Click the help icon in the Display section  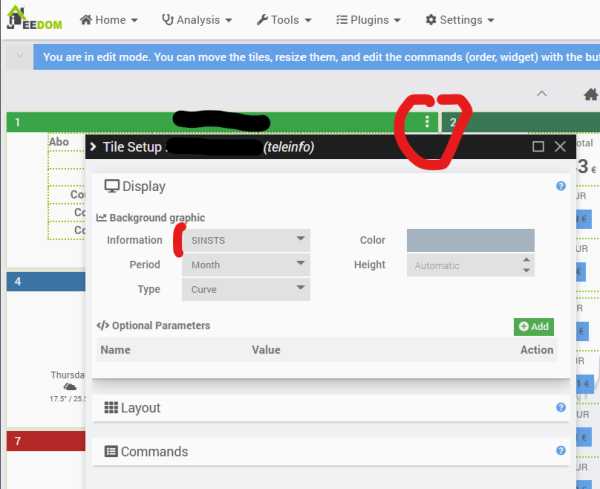coord(561,186)
